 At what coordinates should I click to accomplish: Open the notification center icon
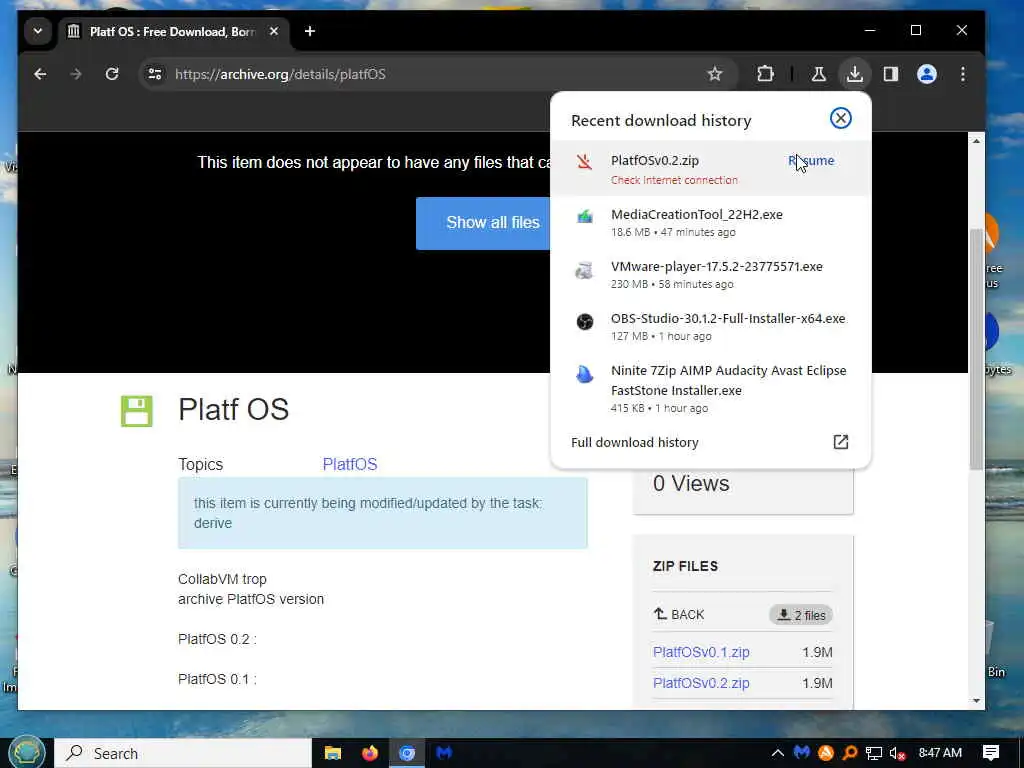point(991,753)
